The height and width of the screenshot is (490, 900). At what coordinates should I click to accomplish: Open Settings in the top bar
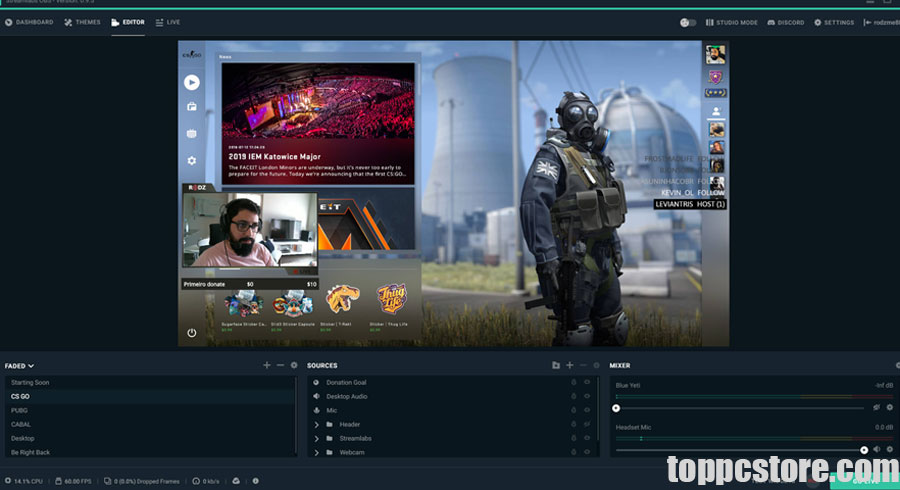click(834, 22)
